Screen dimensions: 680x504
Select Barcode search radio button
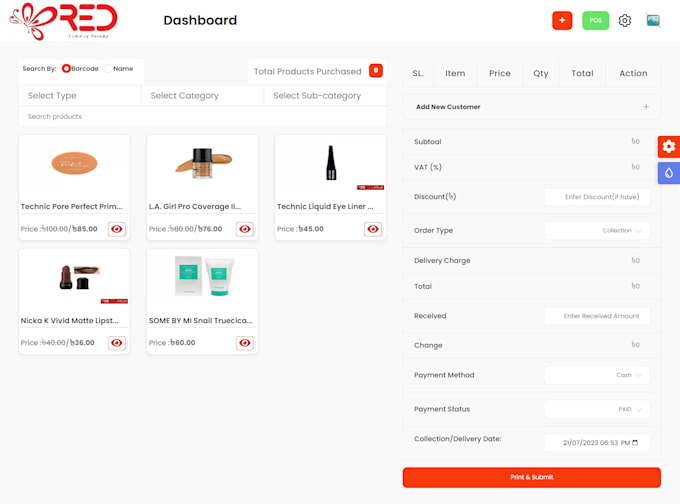coord(66,69)
